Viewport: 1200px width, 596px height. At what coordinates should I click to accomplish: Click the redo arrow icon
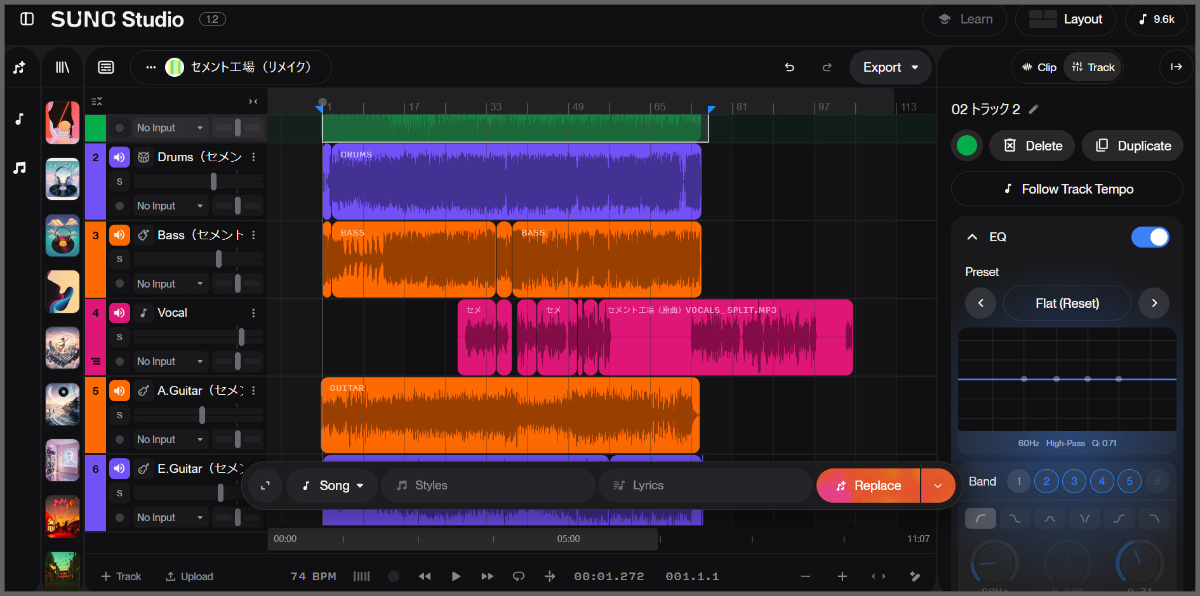[827, 67]
